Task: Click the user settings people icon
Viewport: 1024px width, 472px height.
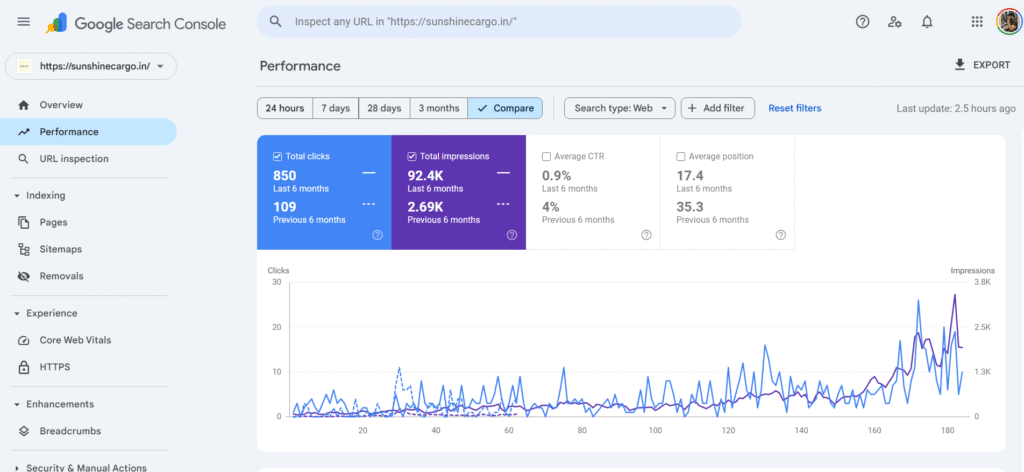Action: 895,22
